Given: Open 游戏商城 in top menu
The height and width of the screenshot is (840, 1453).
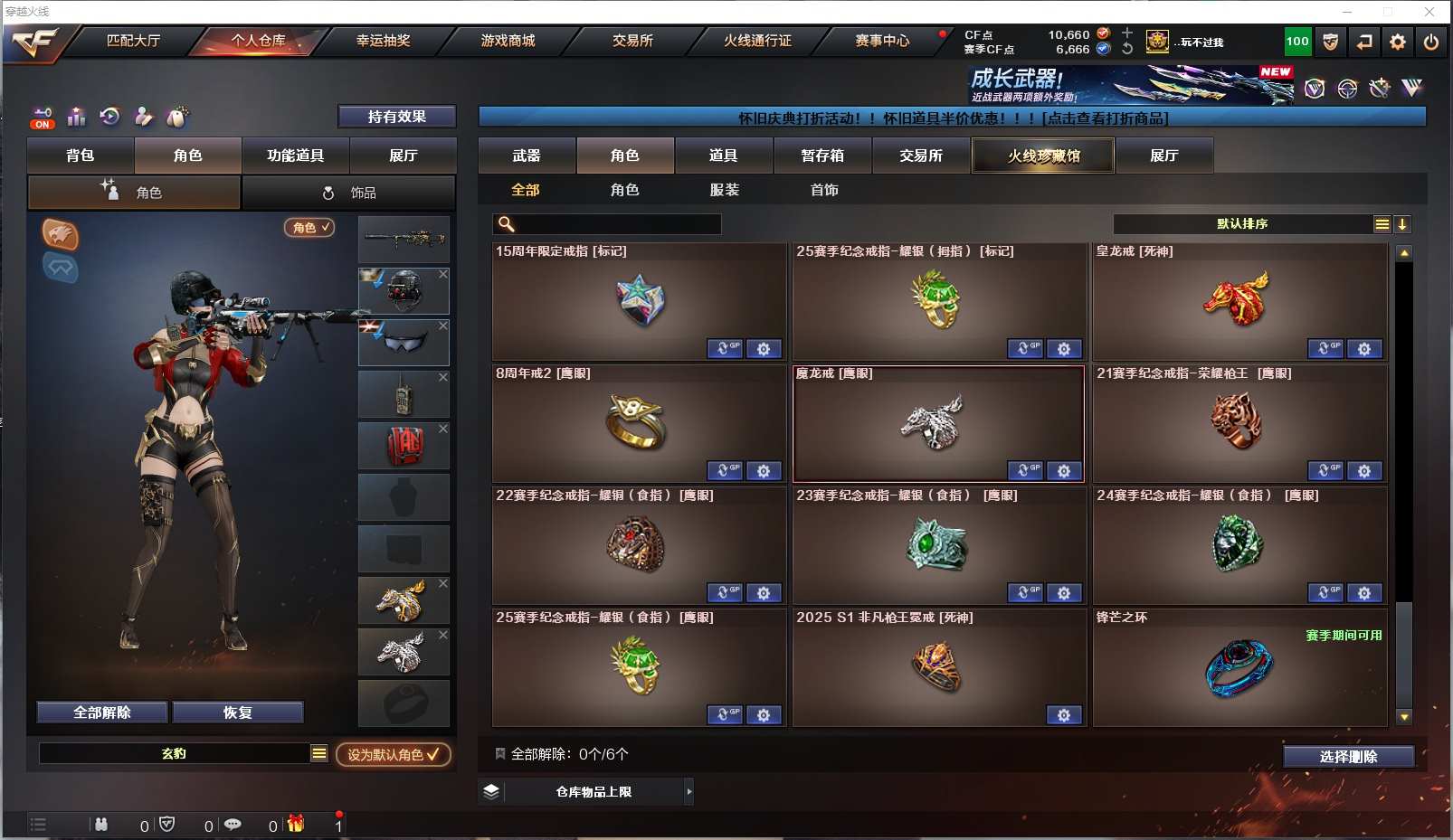Looking at the screenshot, I should pos(508,41).
